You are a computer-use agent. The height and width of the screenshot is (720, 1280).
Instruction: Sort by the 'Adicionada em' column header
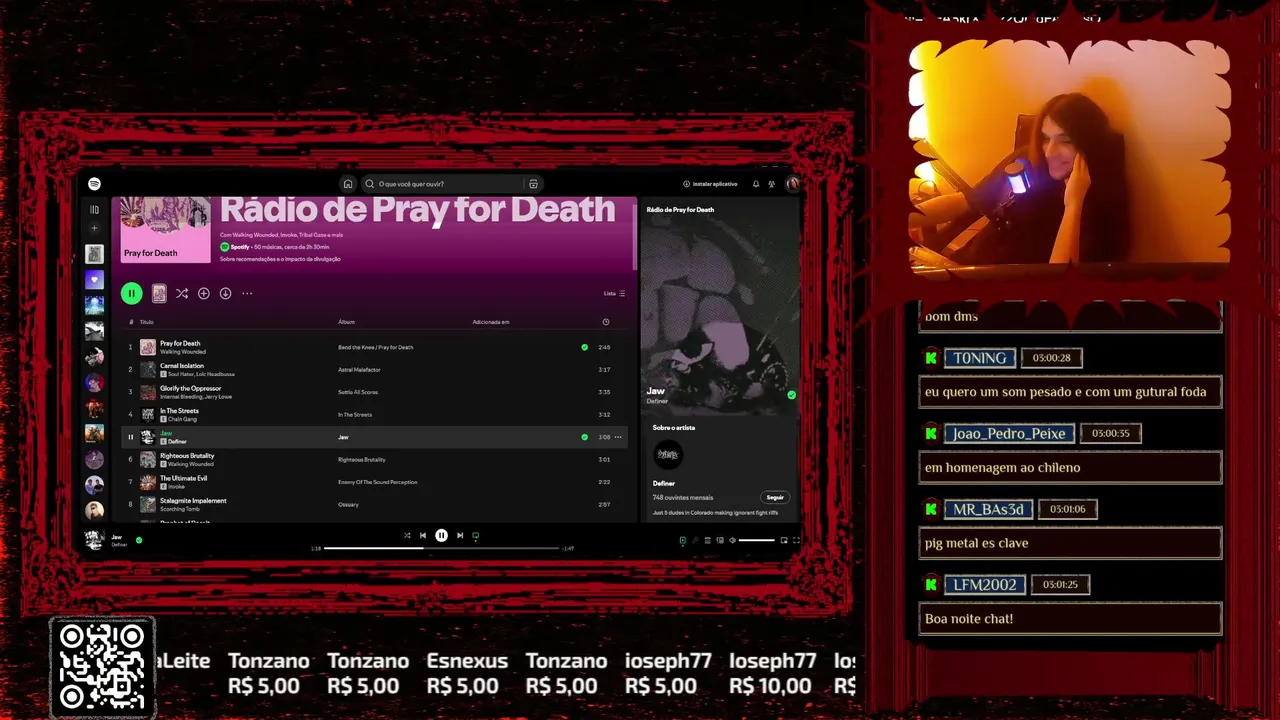[x=491, y=322]
